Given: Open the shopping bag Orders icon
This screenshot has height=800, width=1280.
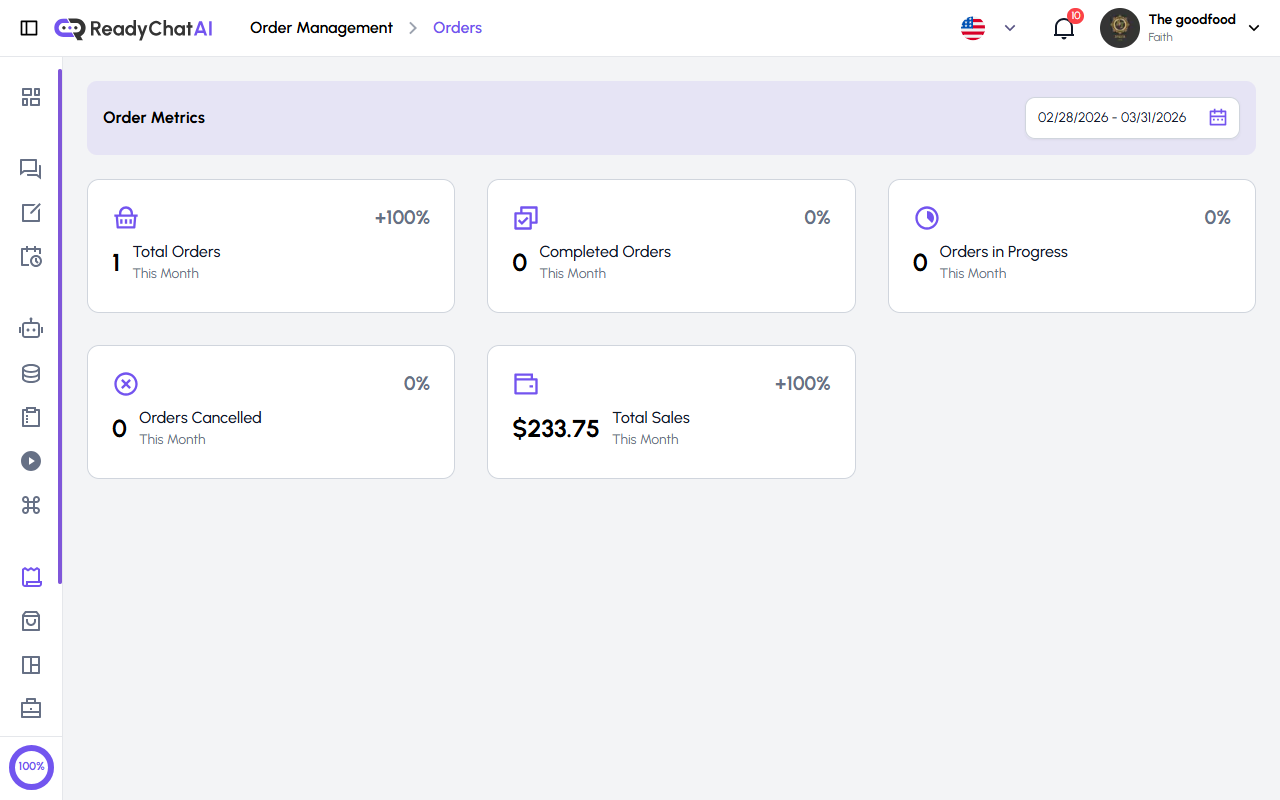Looking at the screenshot, I should click(x=31, y=621).
